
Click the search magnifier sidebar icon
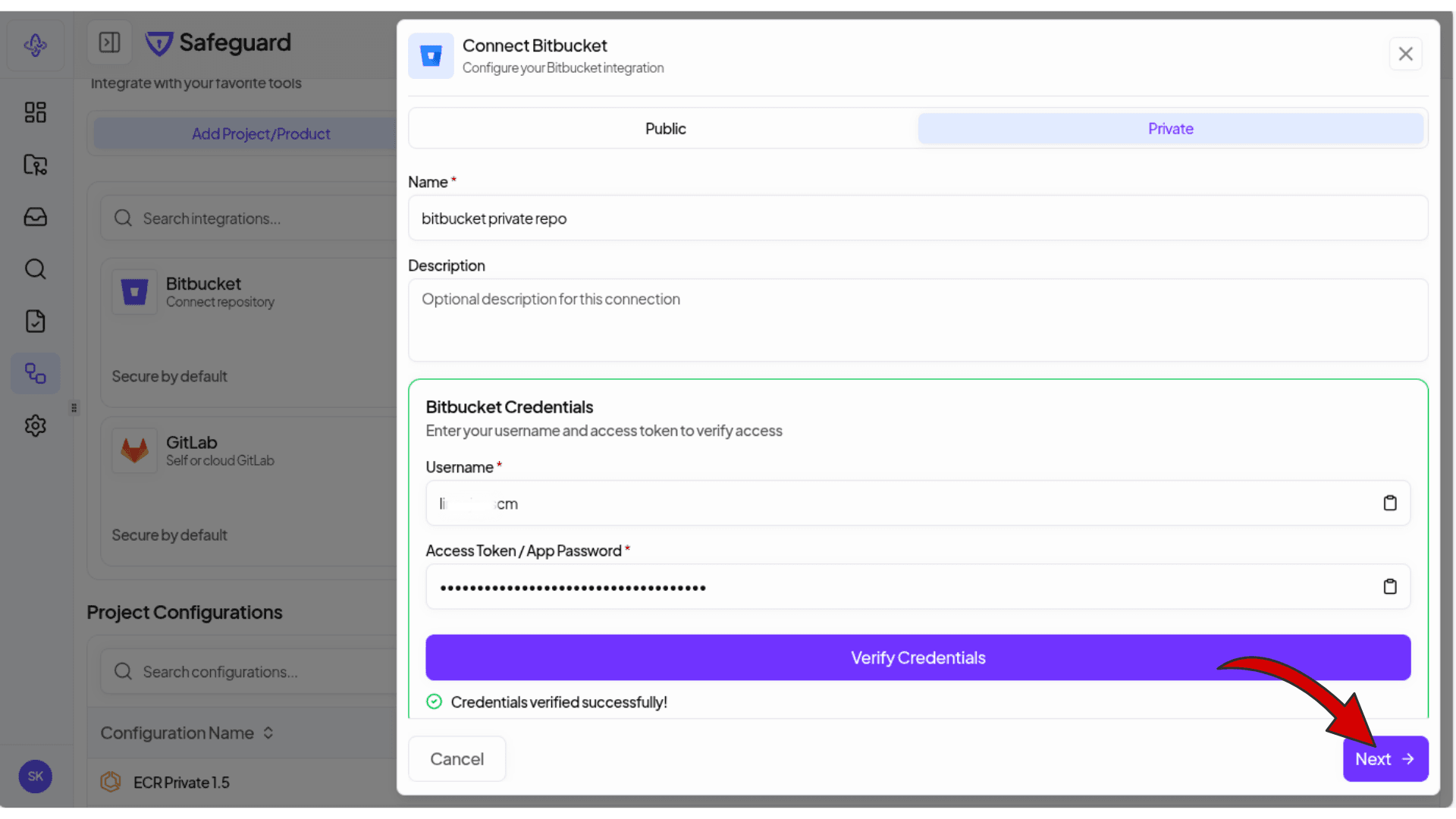pyautogui.click(x=35, y=269)
